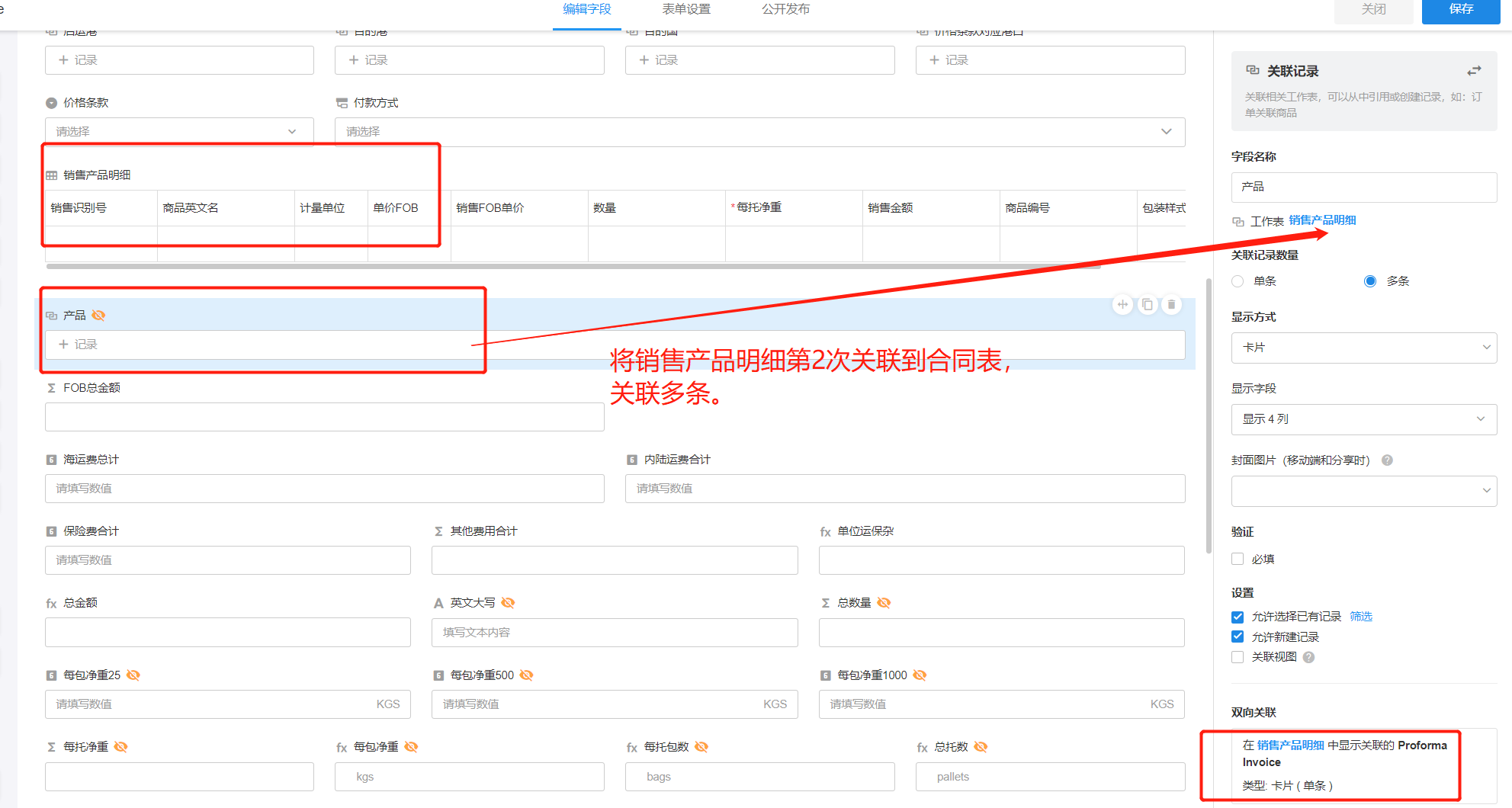Click the help icon next to 封面图片
This screenshot has width=1512, height=808.
(x=1387, y=460)
